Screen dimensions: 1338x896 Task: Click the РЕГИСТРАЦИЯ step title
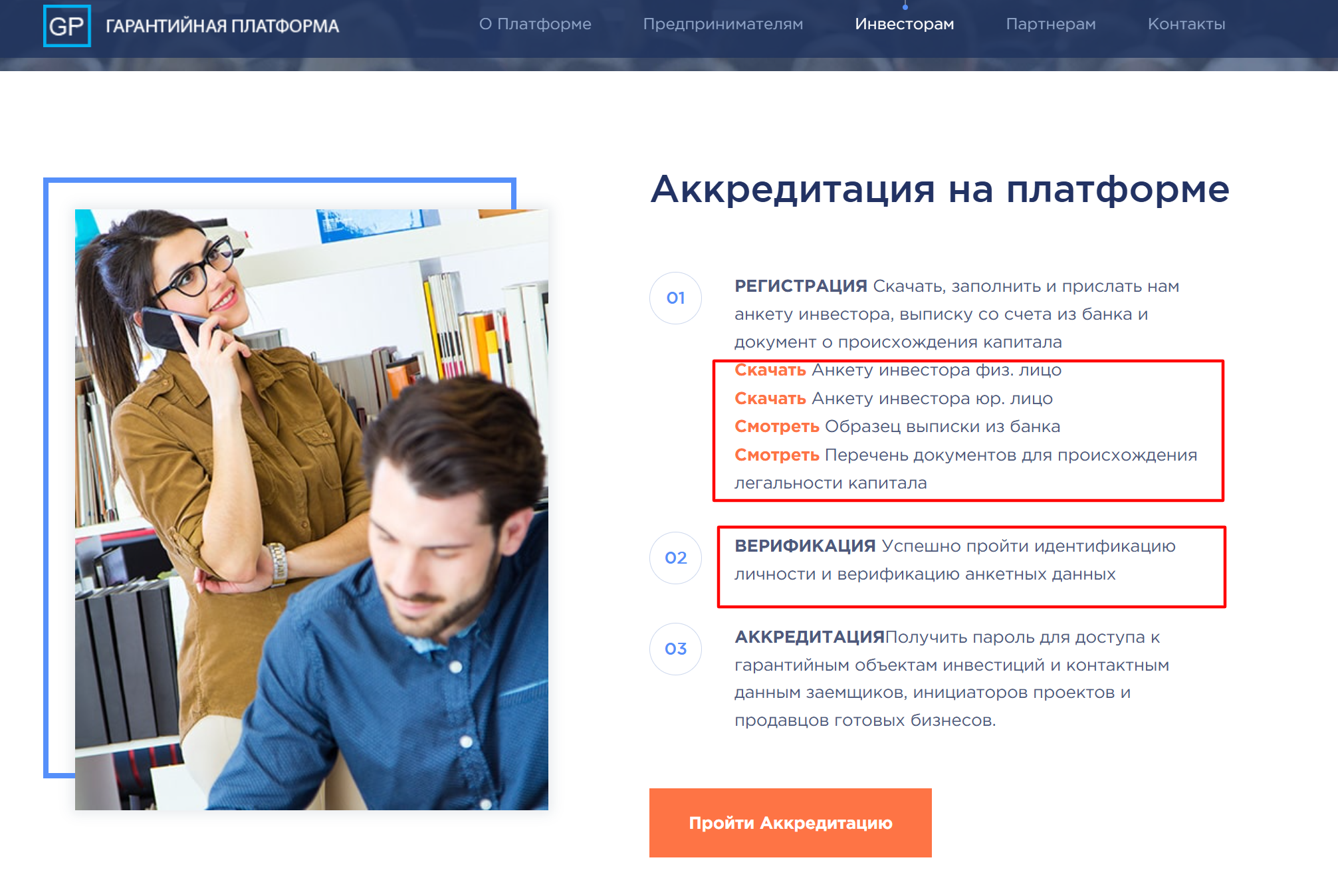800,286
